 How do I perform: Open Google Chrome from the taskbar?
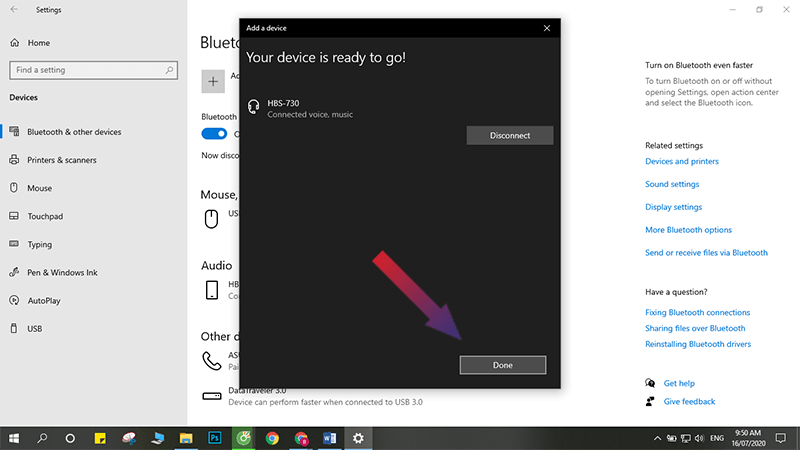(x=272, y=438)
